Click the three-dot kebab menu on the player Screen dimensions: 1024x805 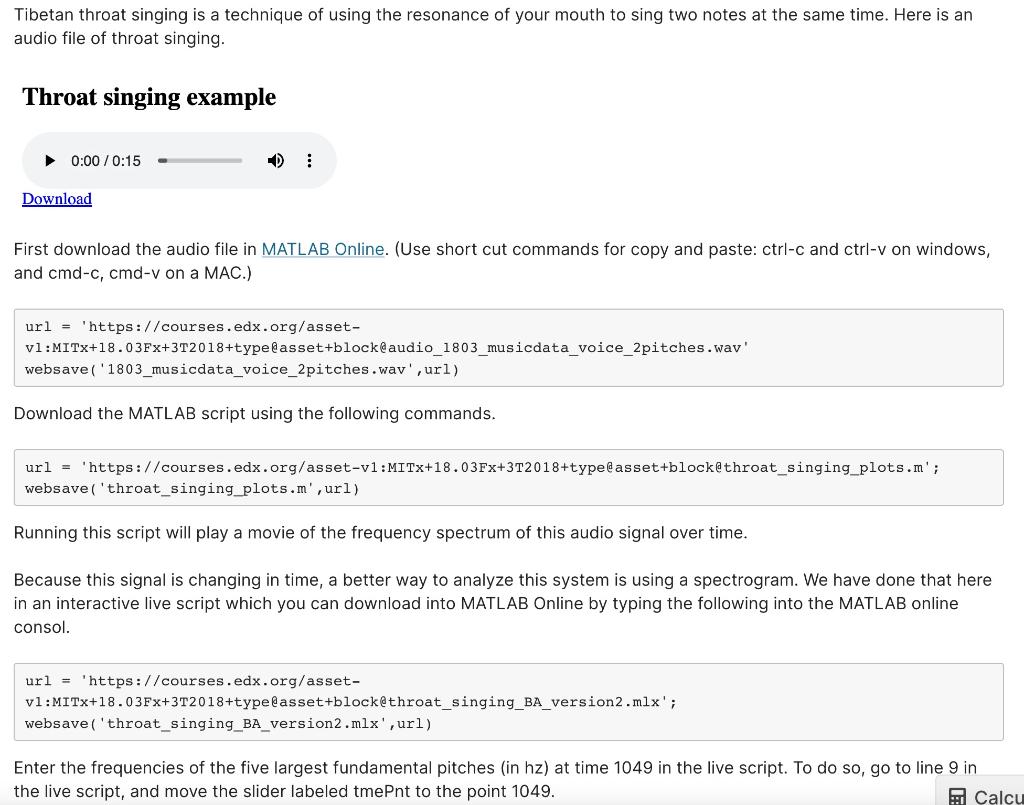309,160
